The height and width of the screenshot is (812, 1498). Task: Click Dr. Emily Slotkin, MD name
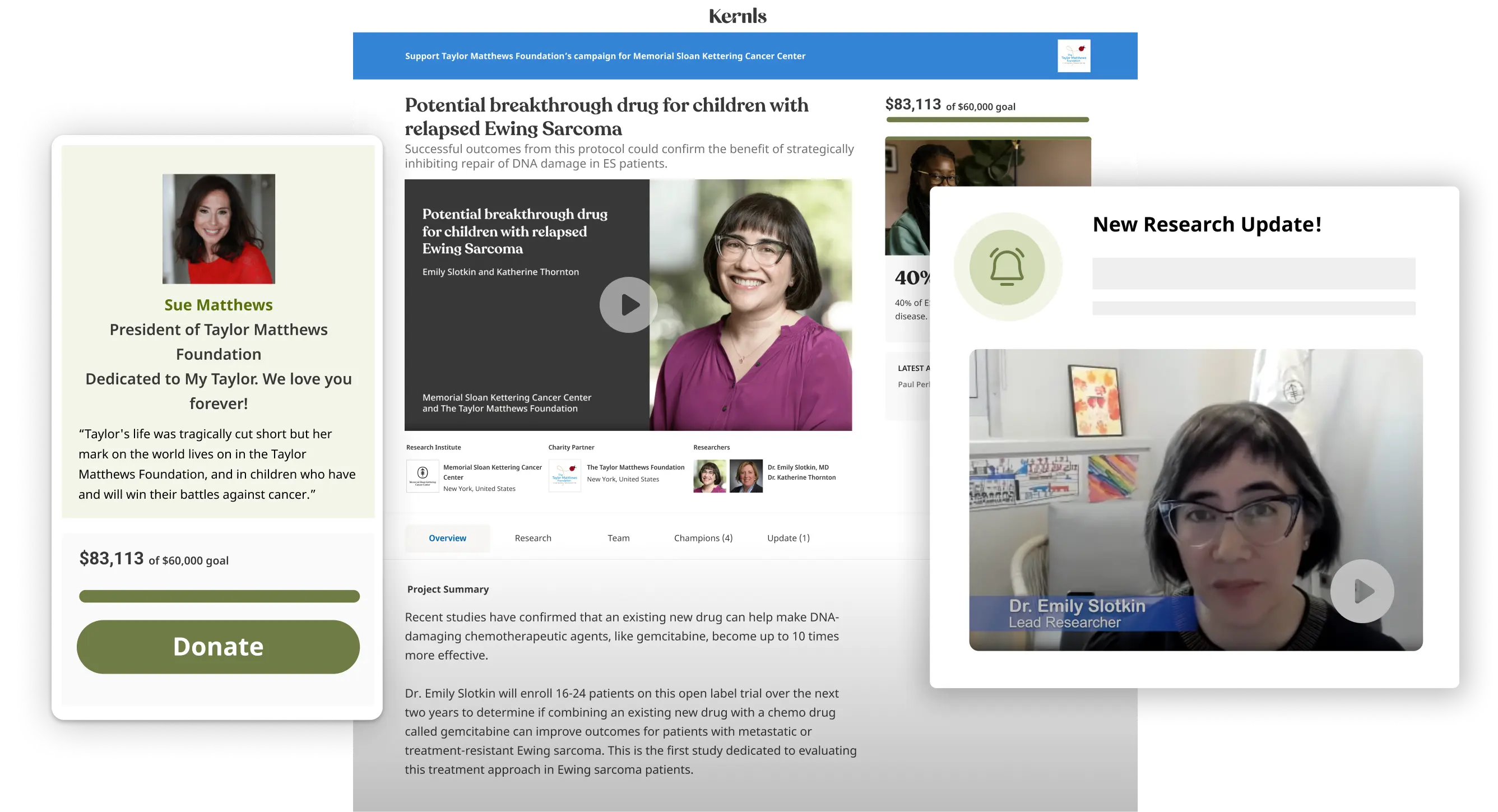(x=798, y=467)
